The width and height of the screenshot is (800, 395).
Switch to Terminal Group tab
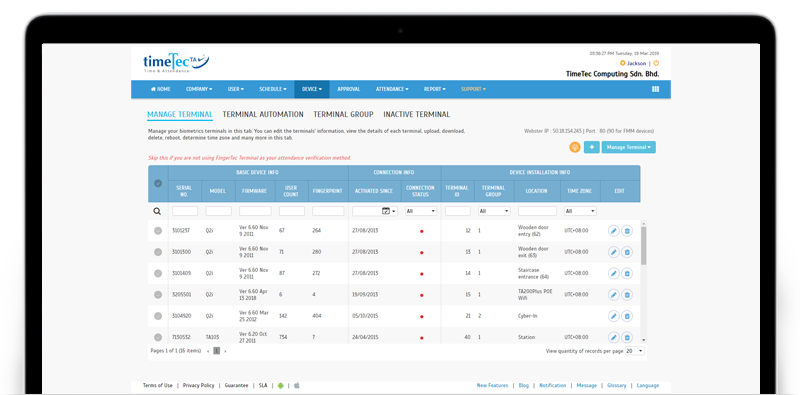pos(343,115)
